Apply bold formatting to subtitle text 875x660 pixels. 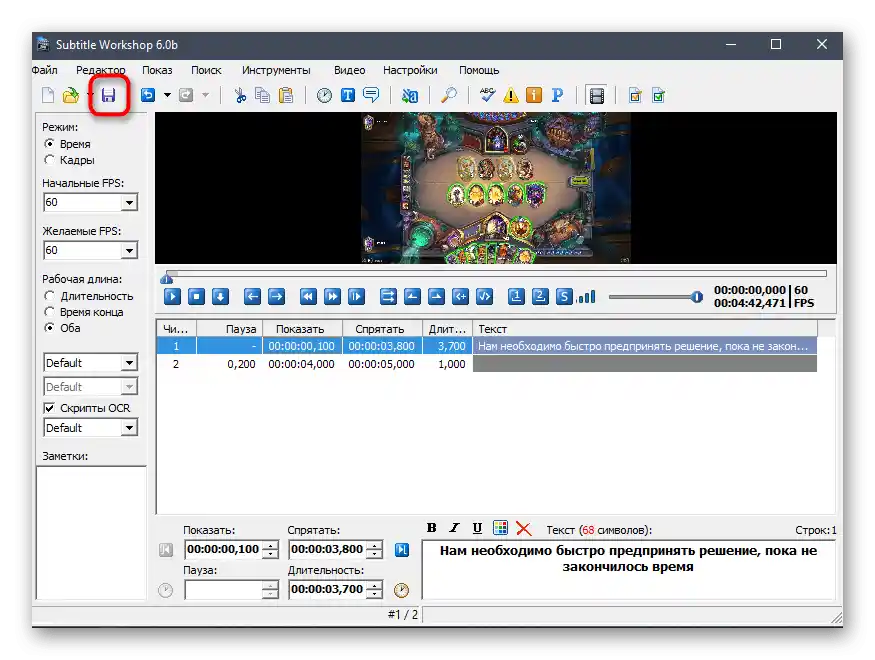click(x=431, y=528)
